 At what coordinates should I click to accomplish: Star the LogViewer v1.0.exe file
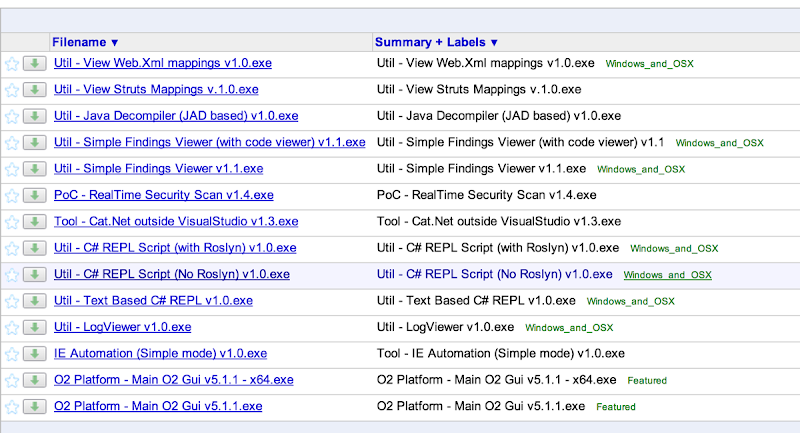12,328
